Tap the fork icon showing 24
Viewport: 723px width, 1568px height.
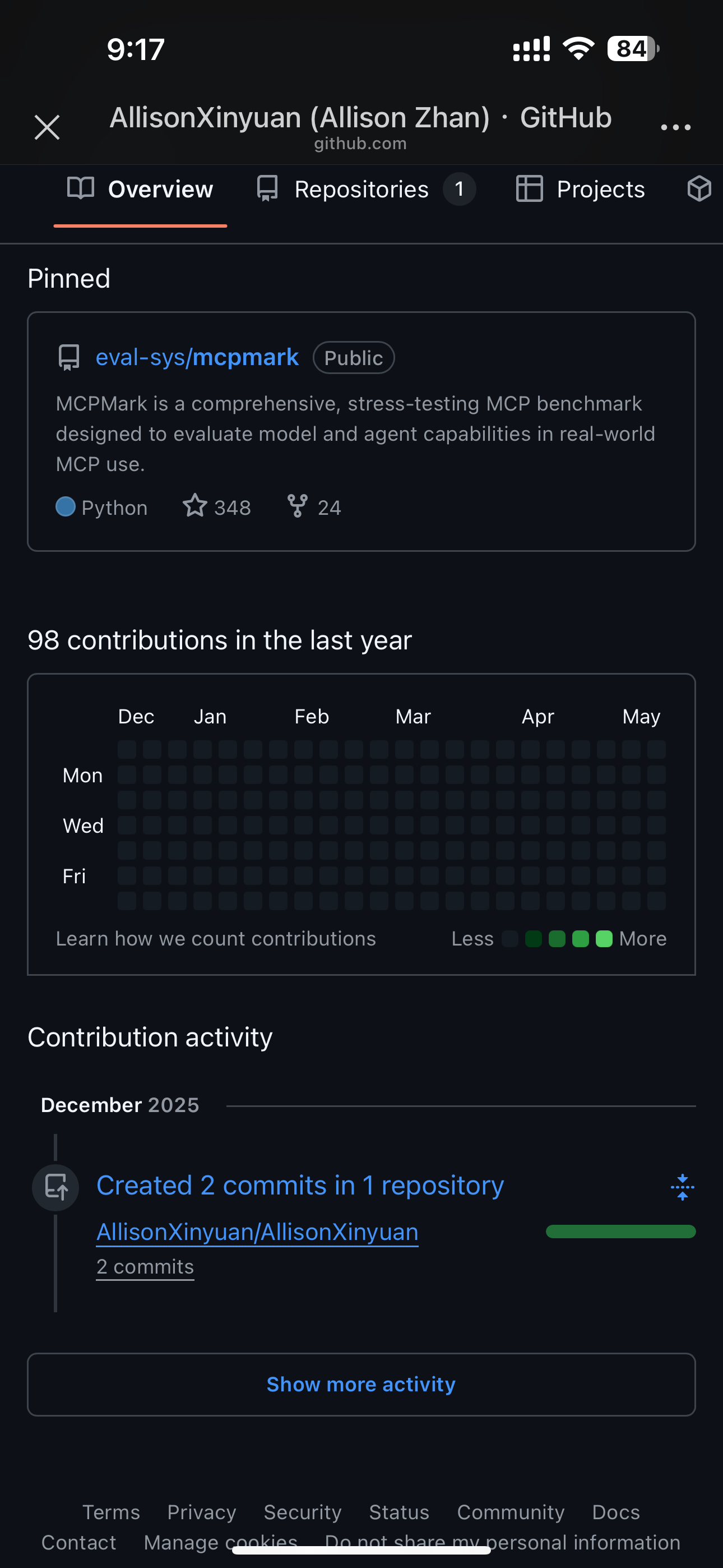point(298,506)
